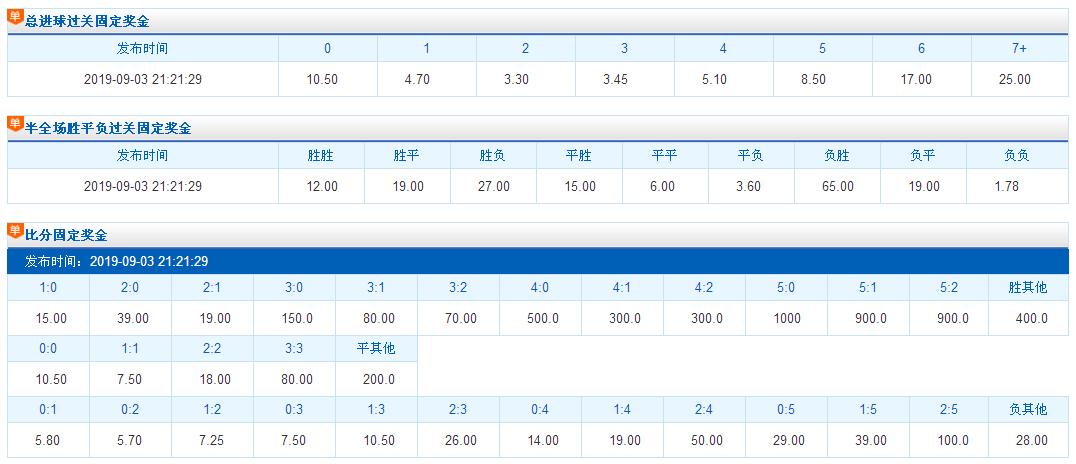Pick score 5:0 odds 1000
The width and height of the screenshot is (1076, 464).
click(x=786, y=318)
